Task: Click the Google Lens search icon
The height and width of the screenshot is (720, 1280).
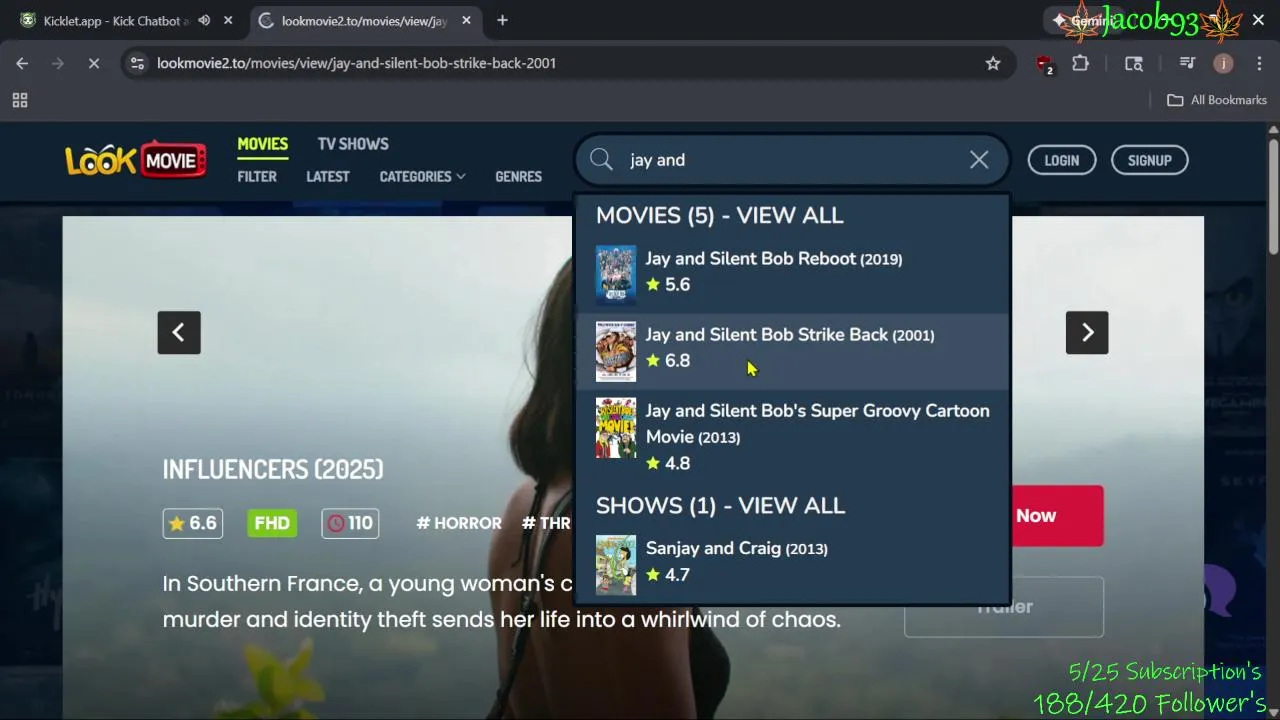Action: click(1134, 63)
